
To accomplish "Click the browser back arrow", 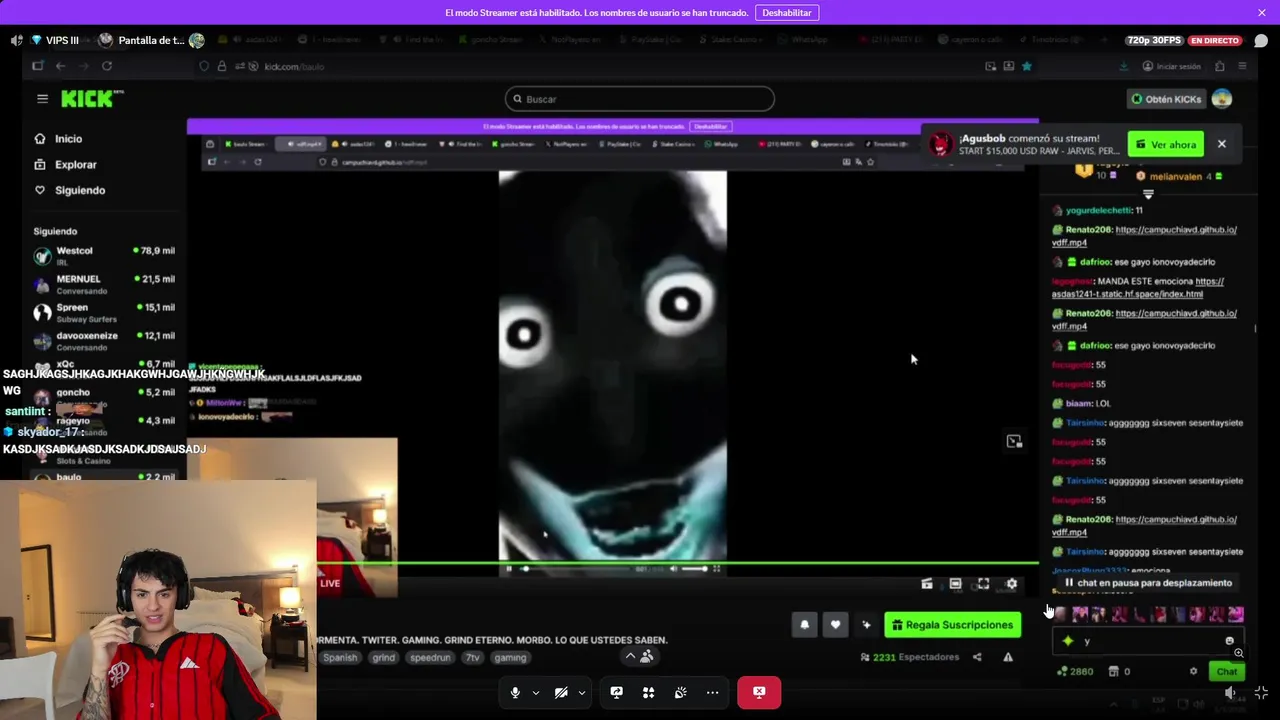I will coord(61,66).
